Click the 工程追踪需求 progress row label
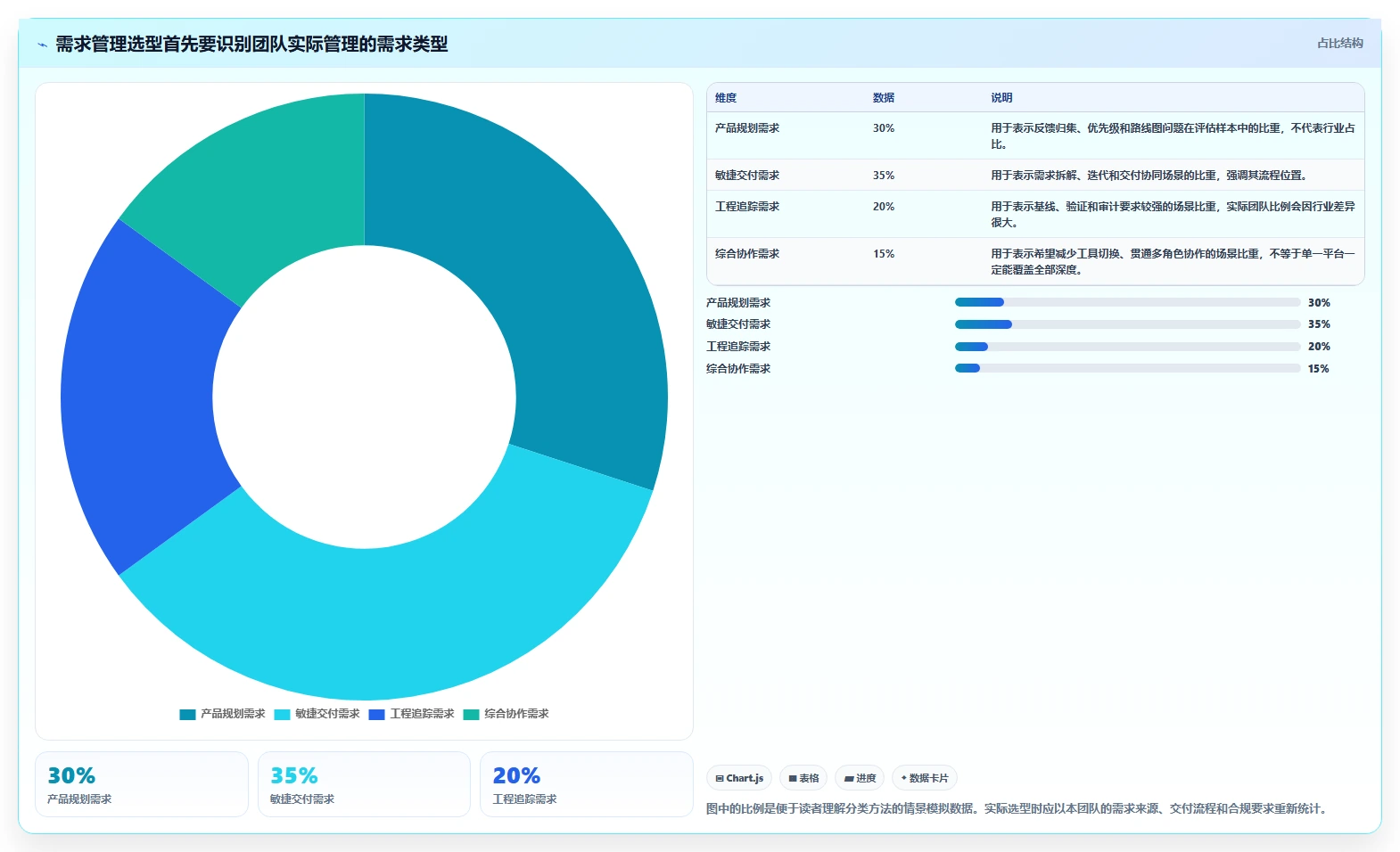1400x852 pixels. [738, 347]
